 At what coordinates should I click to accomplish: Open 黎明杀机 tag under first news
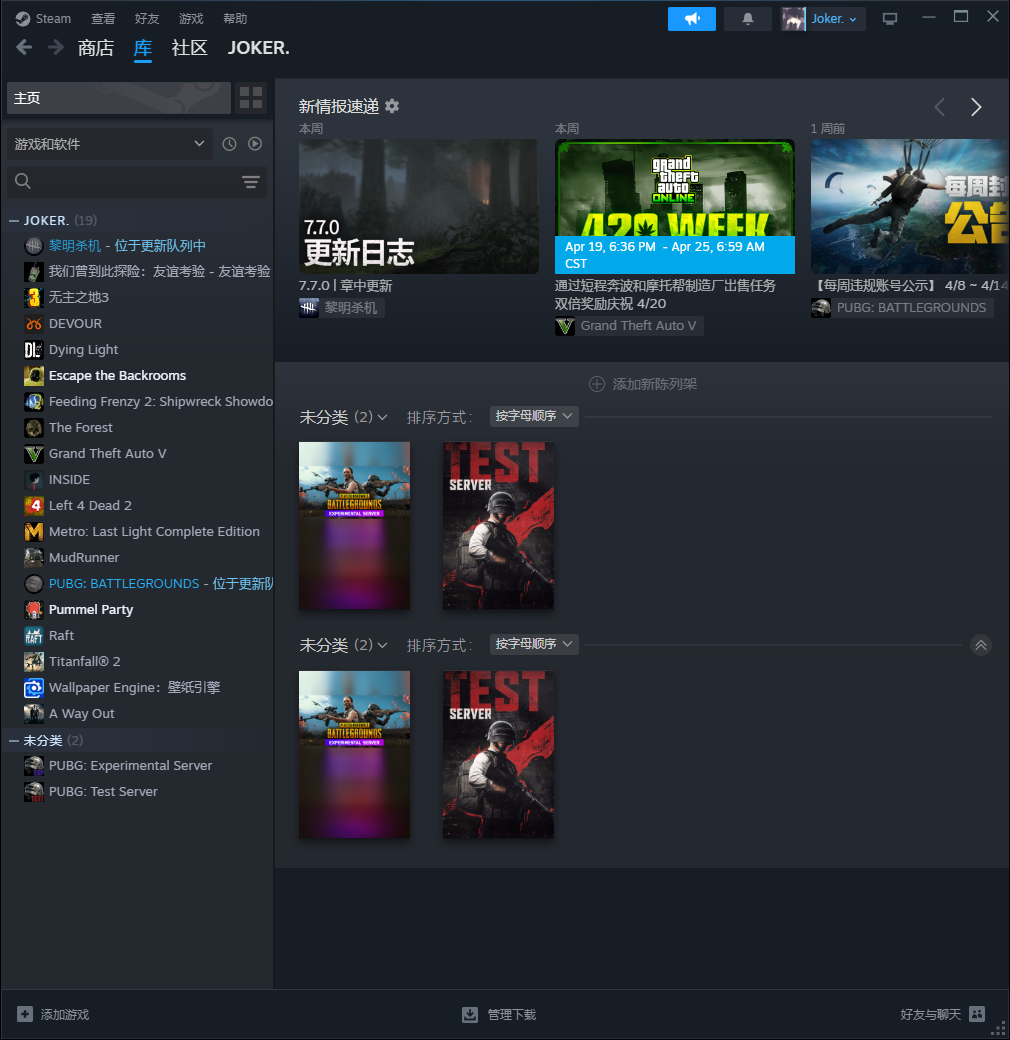pyautogui.click(x=342, y=308)
